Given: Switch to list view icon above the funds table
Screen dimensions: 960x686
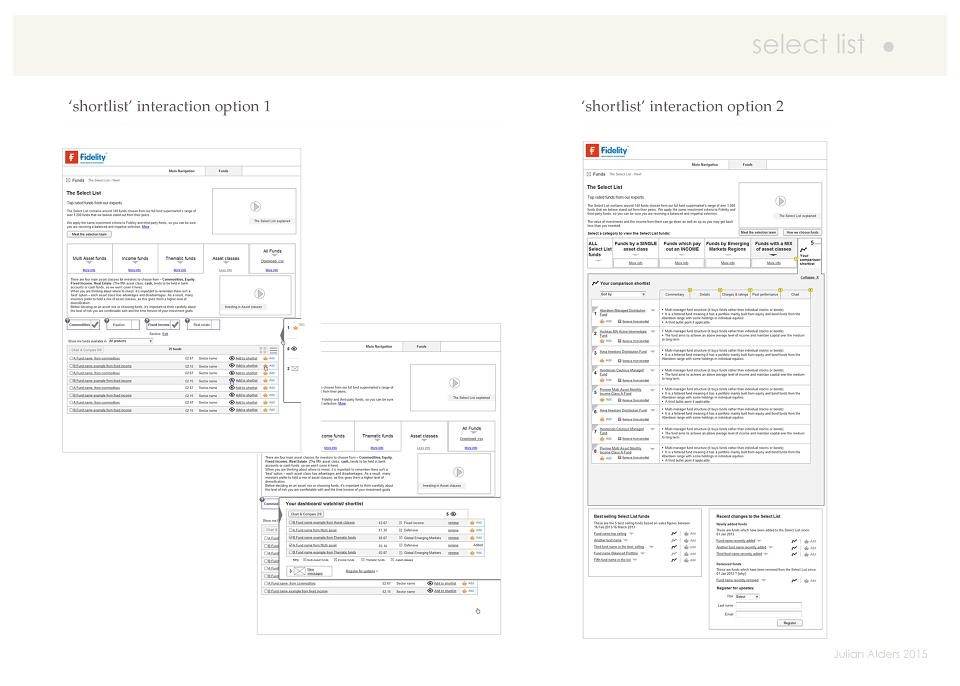Looking at the screenshot, I should click(273, 350).
